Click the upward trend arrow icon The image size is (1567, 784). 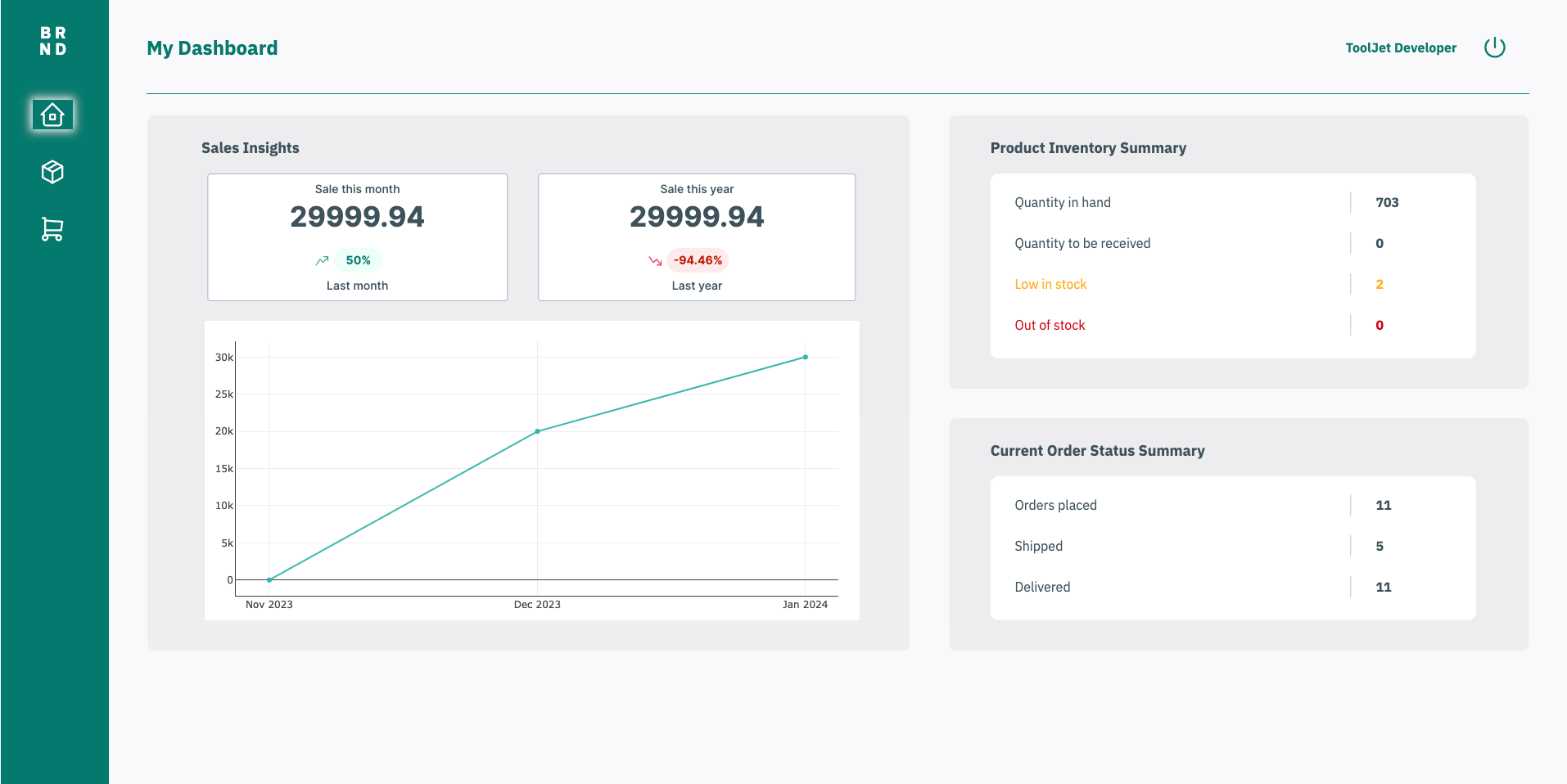point(322,261)
